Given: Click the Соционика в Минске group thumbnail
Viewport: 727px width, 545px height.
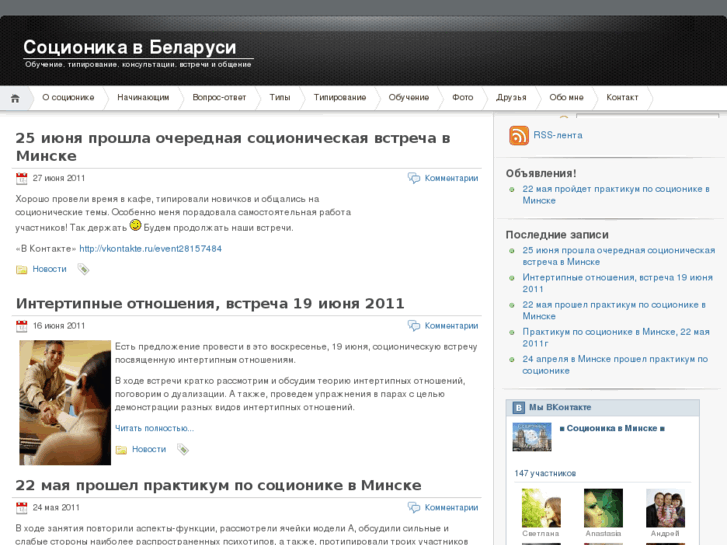Looking at the screenshot, I should (532, 437).
